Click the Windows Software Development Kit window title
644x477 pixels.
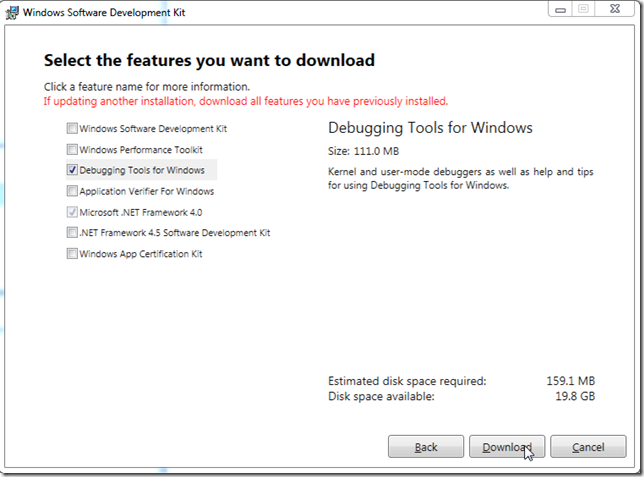coord(104,12)
